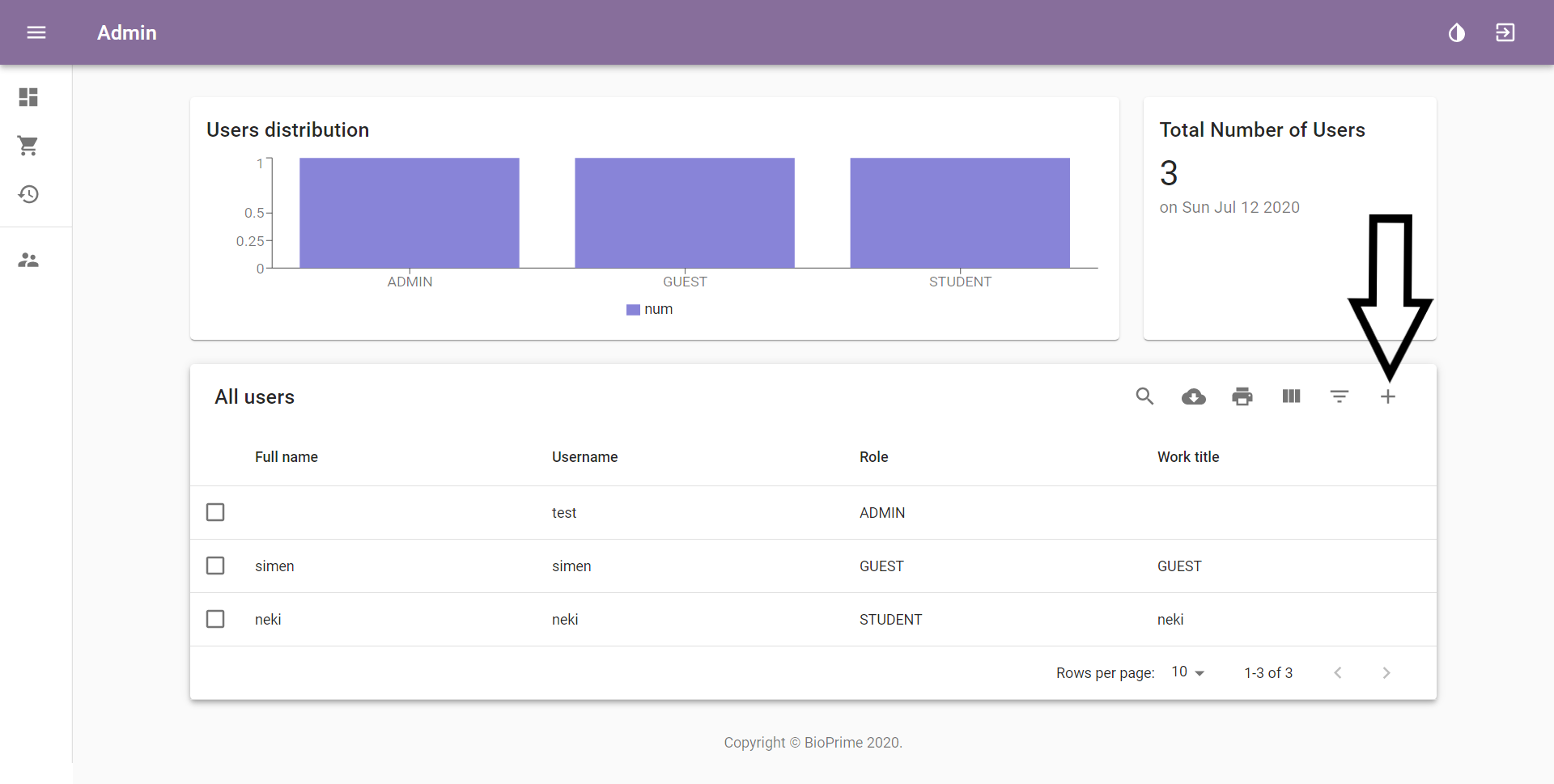Image resolution: width=1554 pixels, height=784 pixels.
Task: Open the rows per page dropdown
Action: pyautogui.click(x=1188, y=672)
